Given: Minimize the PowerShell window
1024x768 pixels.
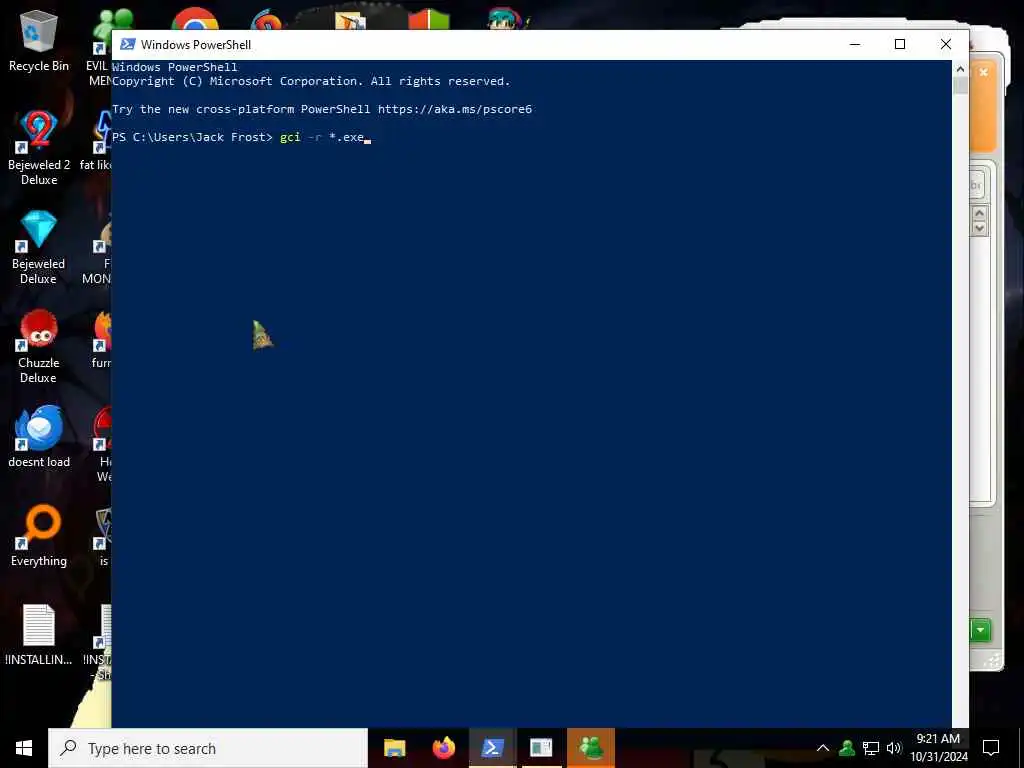Looking at the screenshot, I should pyautogui.click(x=855, y=44).
